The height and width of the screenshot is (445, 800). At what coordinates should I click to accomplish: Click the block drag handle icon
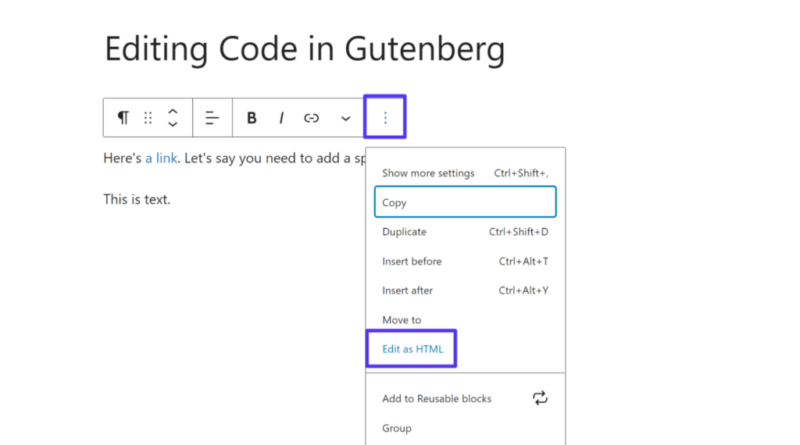click(x=148, y=118)
